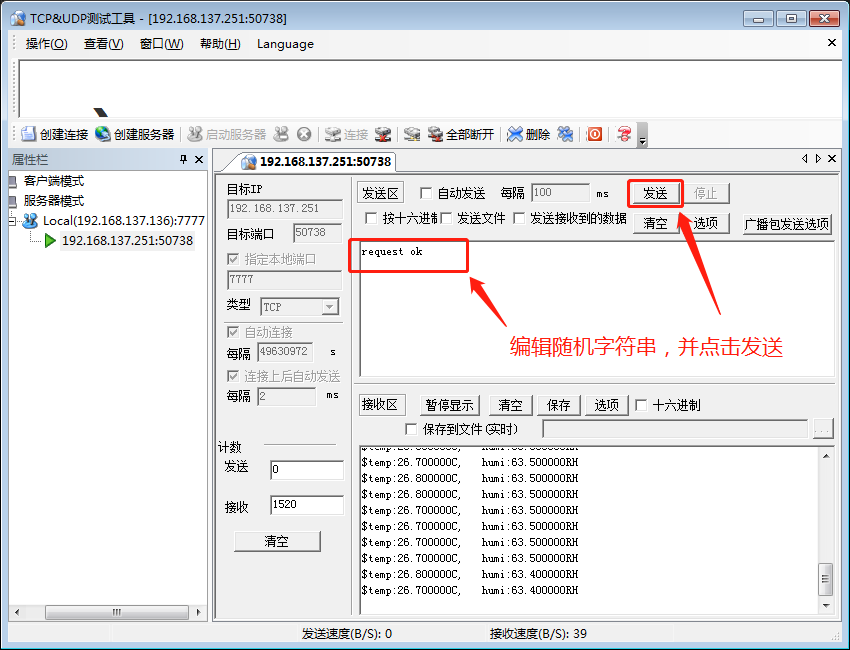Screen dimensions: 850x650
Task: Click the 创建服务器 create server globe icon
Action: coord(102,133)
